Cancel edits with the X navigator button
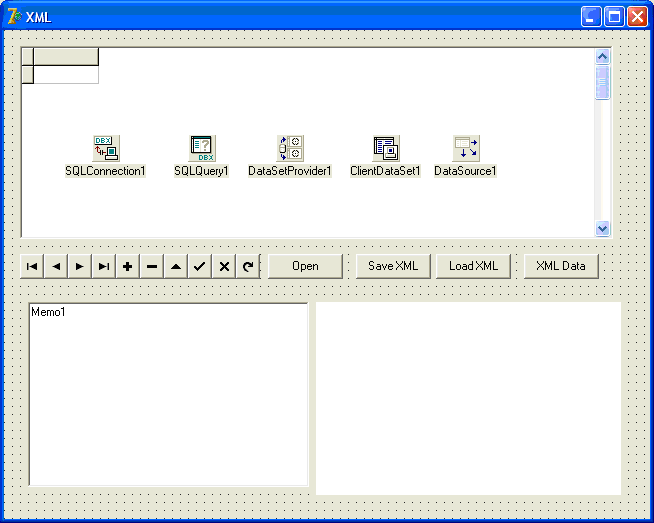The width and height of the screenshot is (654, 523). point(224,266)
